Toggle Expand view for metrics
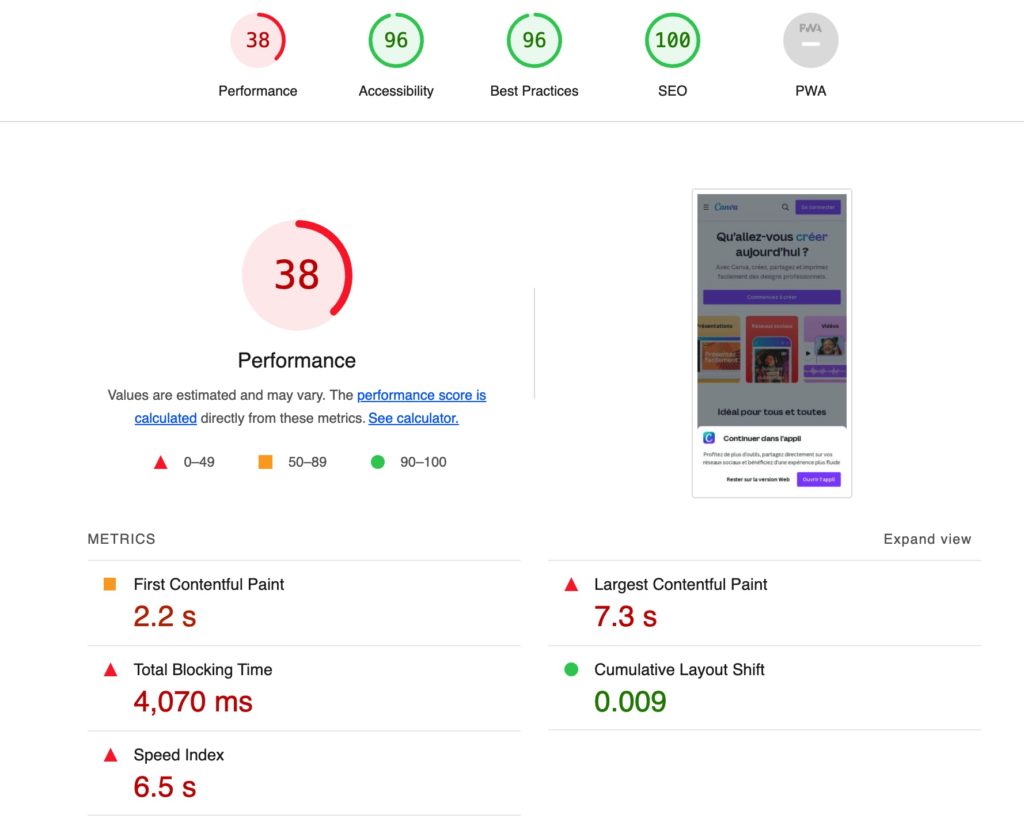This screenshot has height=818, width=1024. coord(927,539)
